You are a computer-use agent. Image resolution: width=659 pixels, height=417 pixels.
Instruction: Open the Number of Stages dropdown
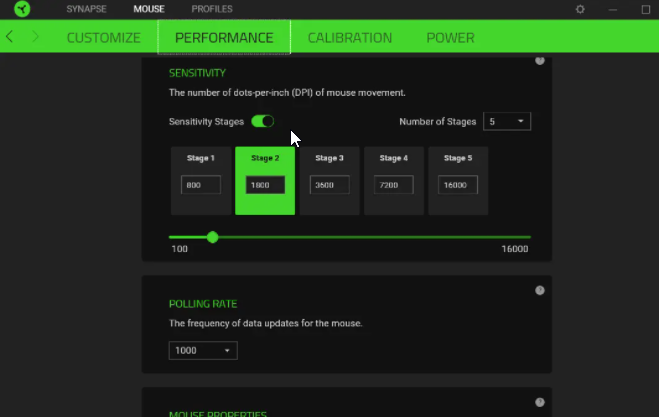pyautogui.click(x=507, y=121)
